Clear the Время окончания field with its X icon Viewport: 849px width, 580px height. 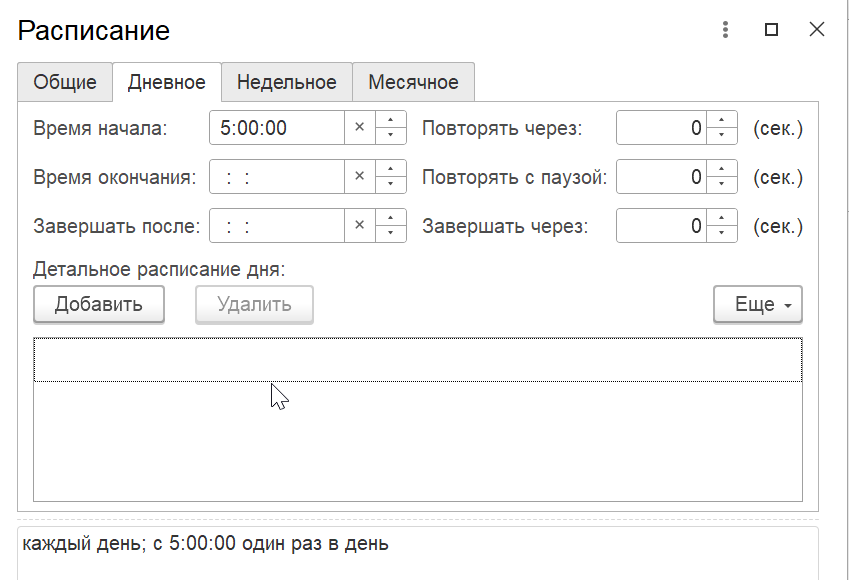pyautogui.click(x=360, y=177)
